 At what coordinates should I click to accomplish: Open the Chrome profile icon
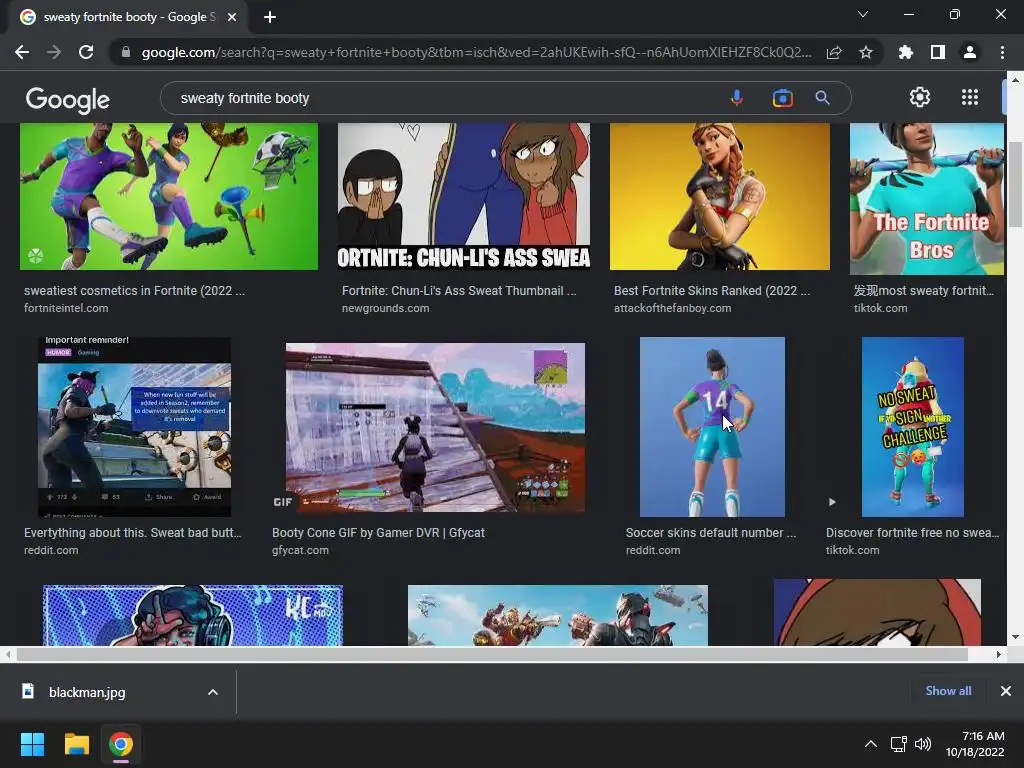(970, 52)
